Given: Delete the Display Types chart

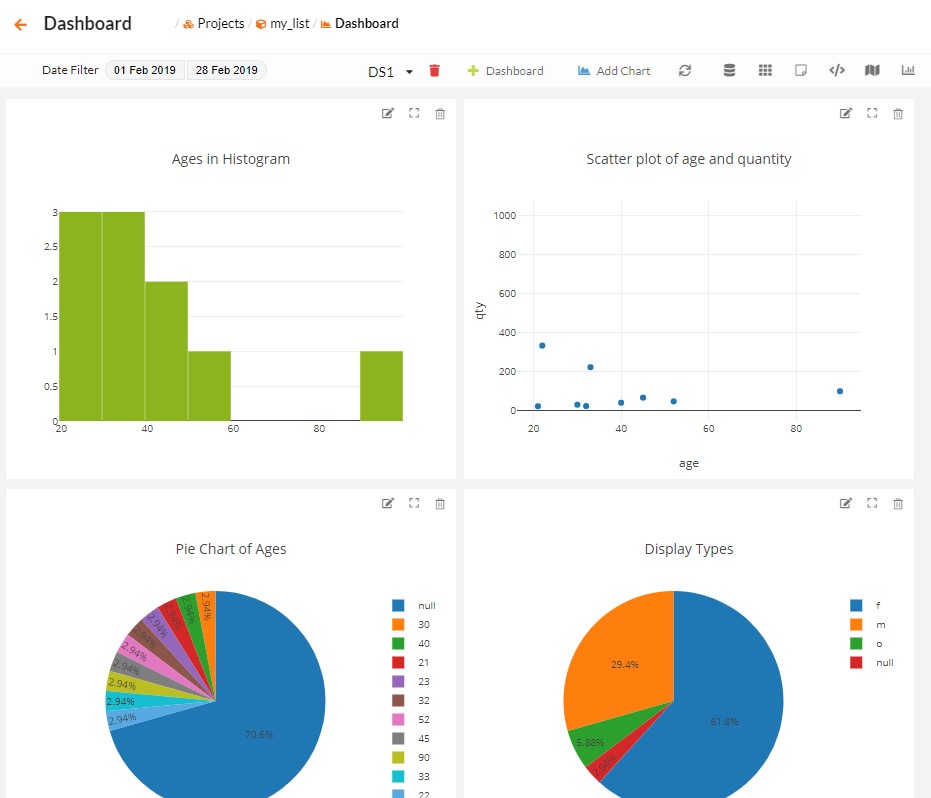Looking at the screenshot, I should 898,504.
